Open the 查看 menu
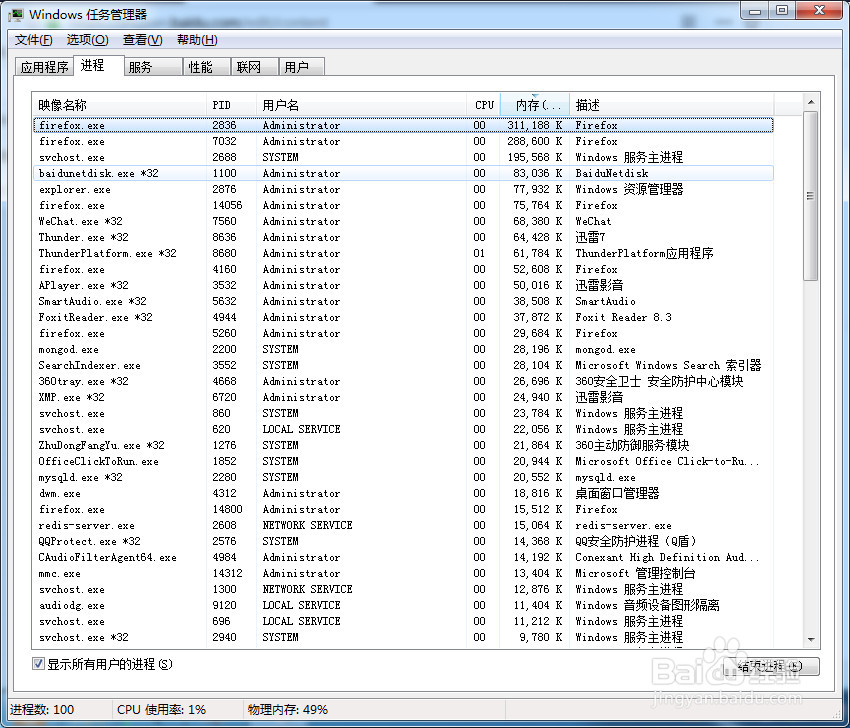Viewport: 850px width, 728px height. [x=140, y=40]
